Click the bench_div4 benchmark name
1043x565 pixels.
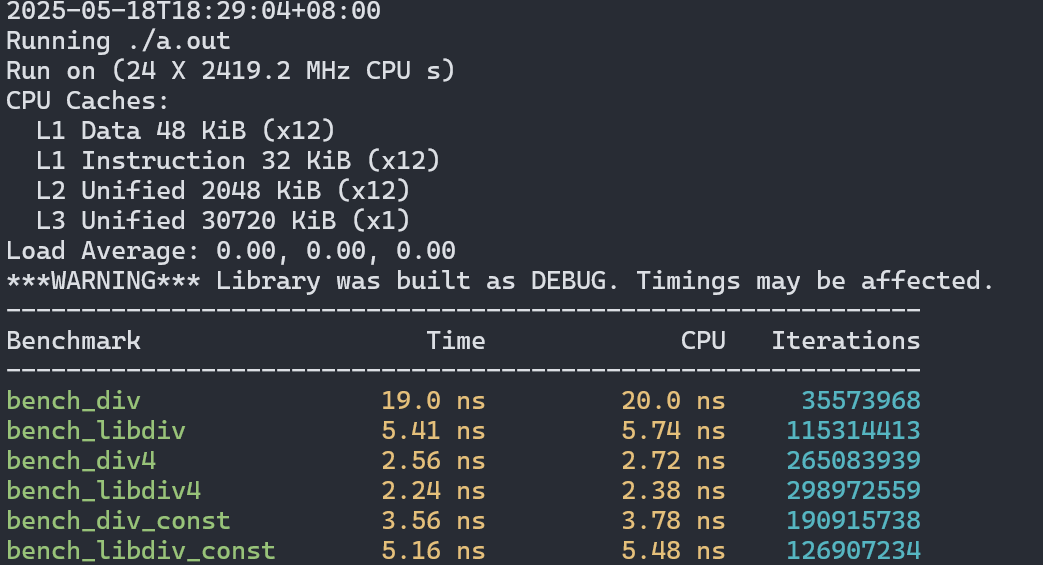[x=81, y=461]
